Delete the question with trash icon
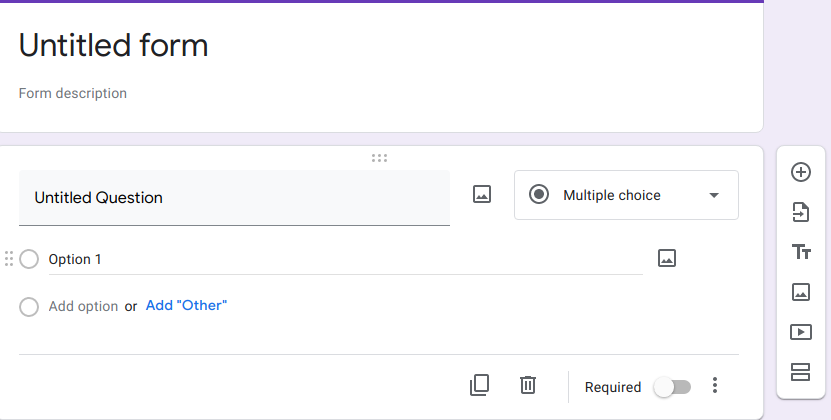Viewport: 831px width, 420px height. click(x=528, y=385)
